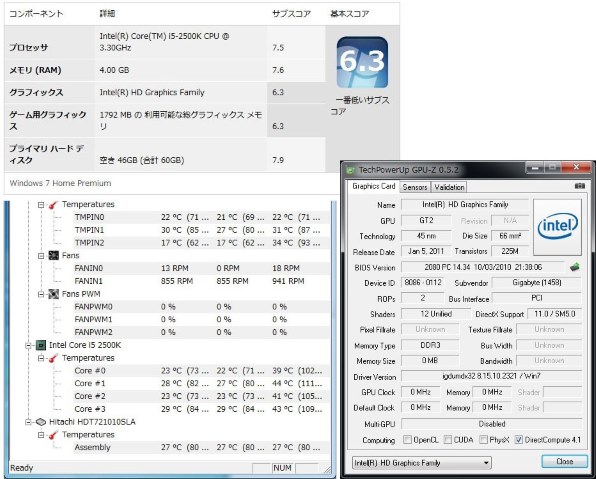This screenshot has height=479, width=596.
Task: Collapse Temperatures under the Hitachi drive
Action: (x=41, y=435)
